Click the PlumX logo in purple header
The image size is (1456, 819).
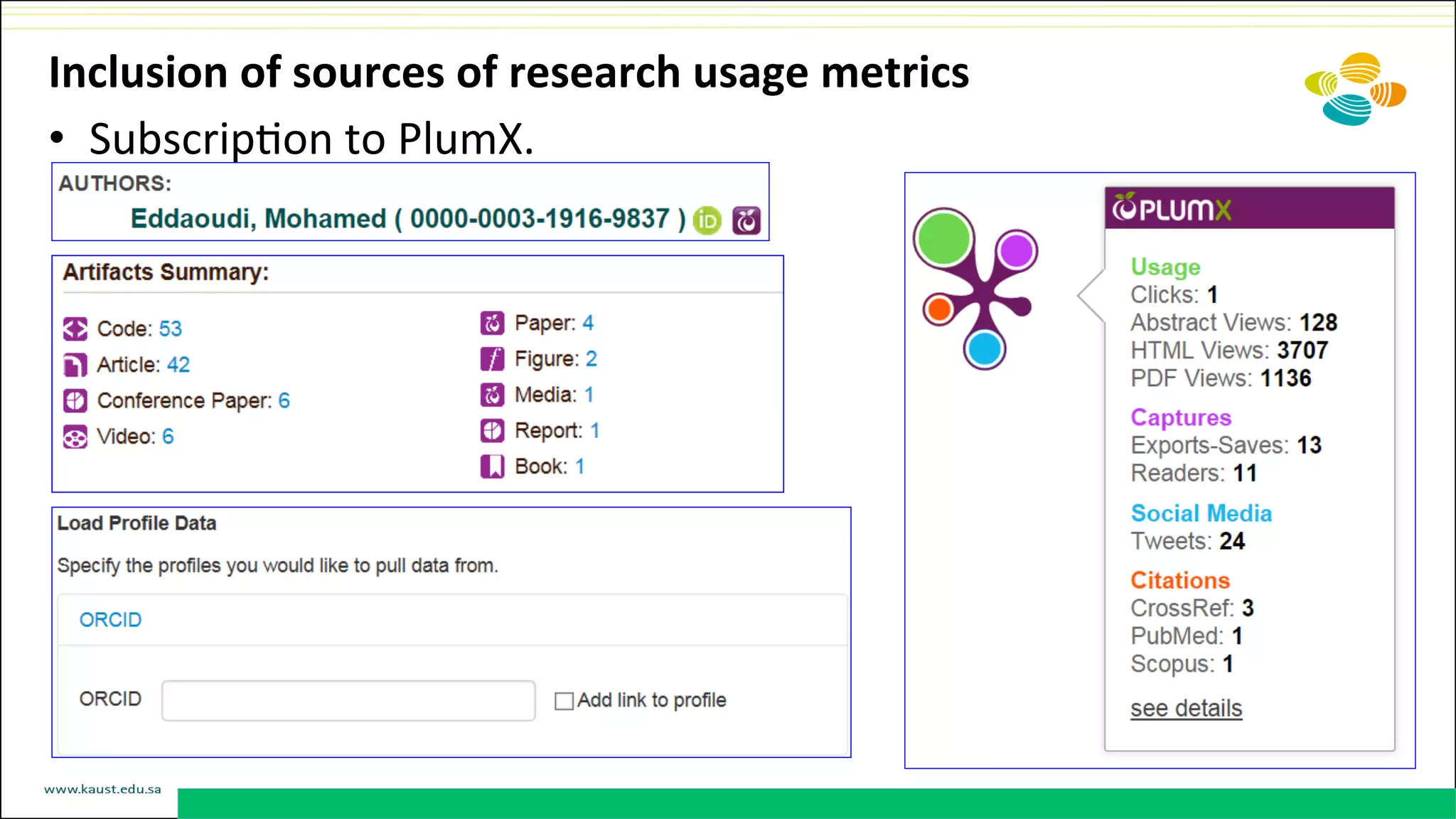point(1172,208)
